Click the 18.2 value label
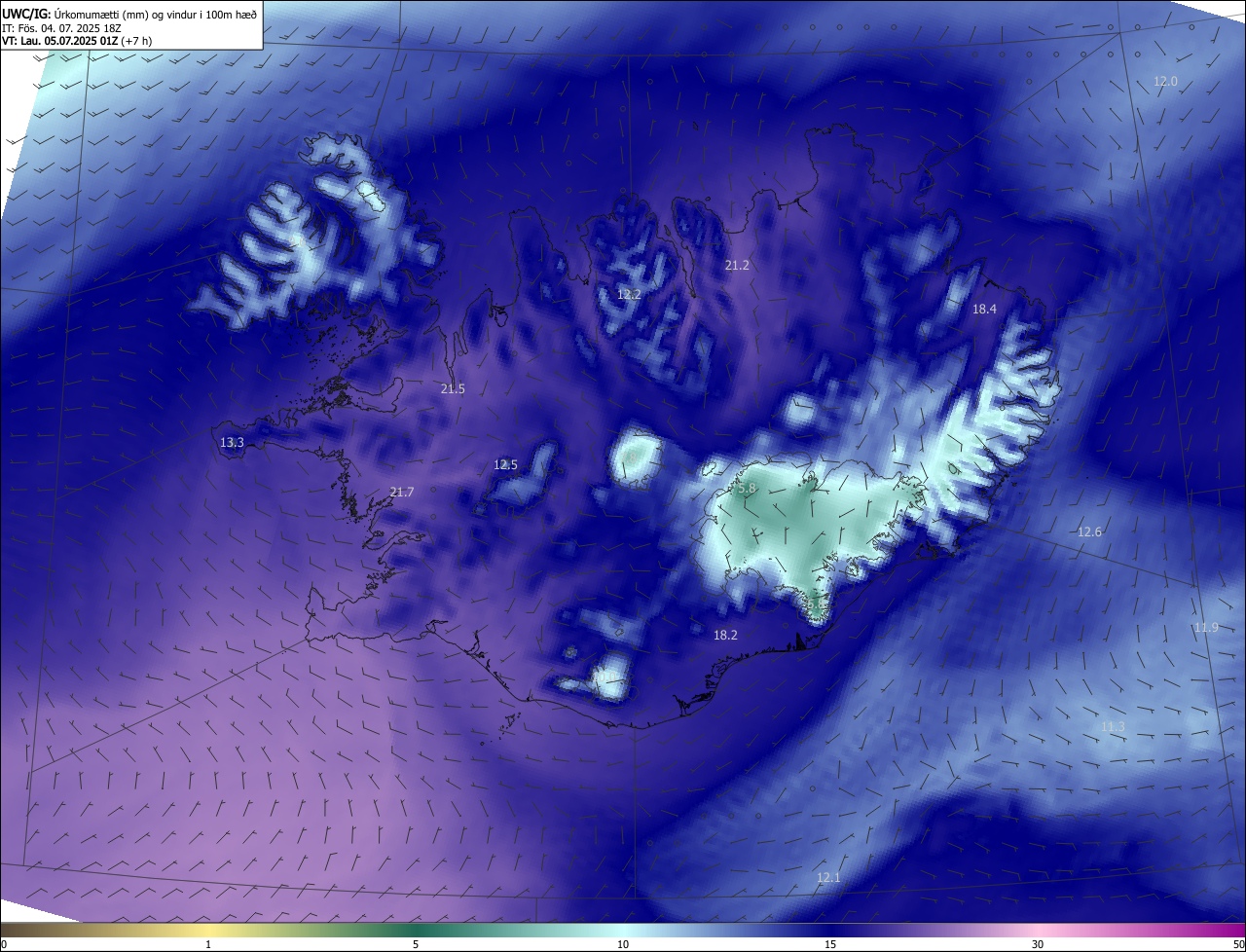The width and height of the screenshot is (1246, 952). (725, 635)
